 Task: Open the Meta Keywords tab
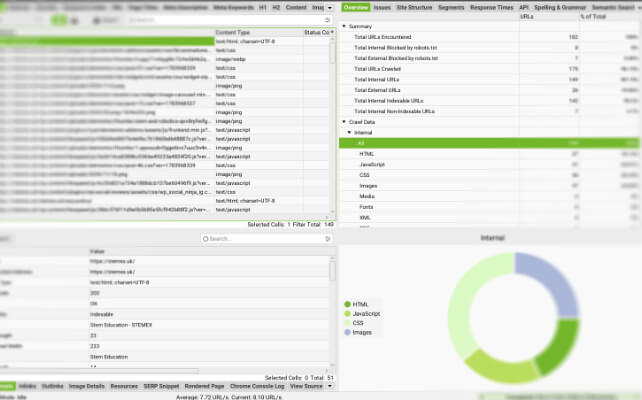[233, 7]
